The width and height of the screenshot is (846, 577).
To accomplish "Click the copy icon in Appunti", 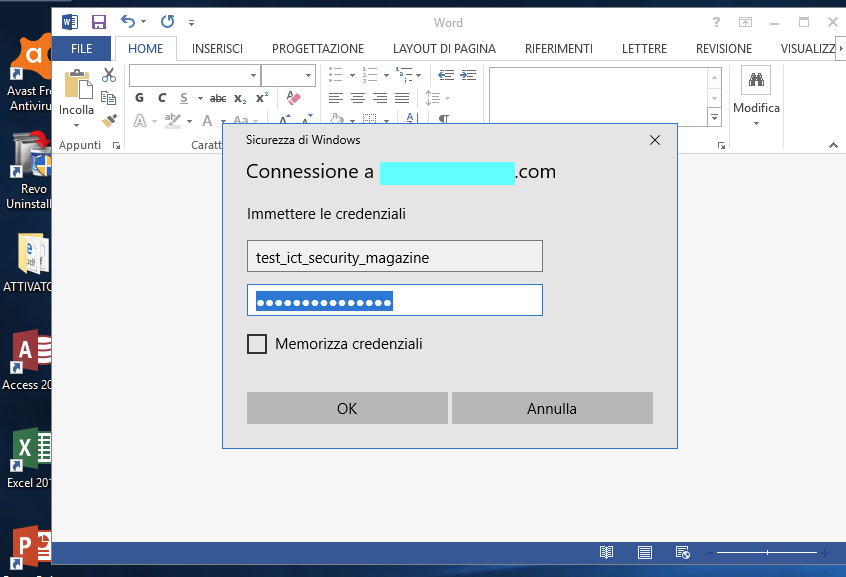I will pyautogui.click(x=109, y=98).
